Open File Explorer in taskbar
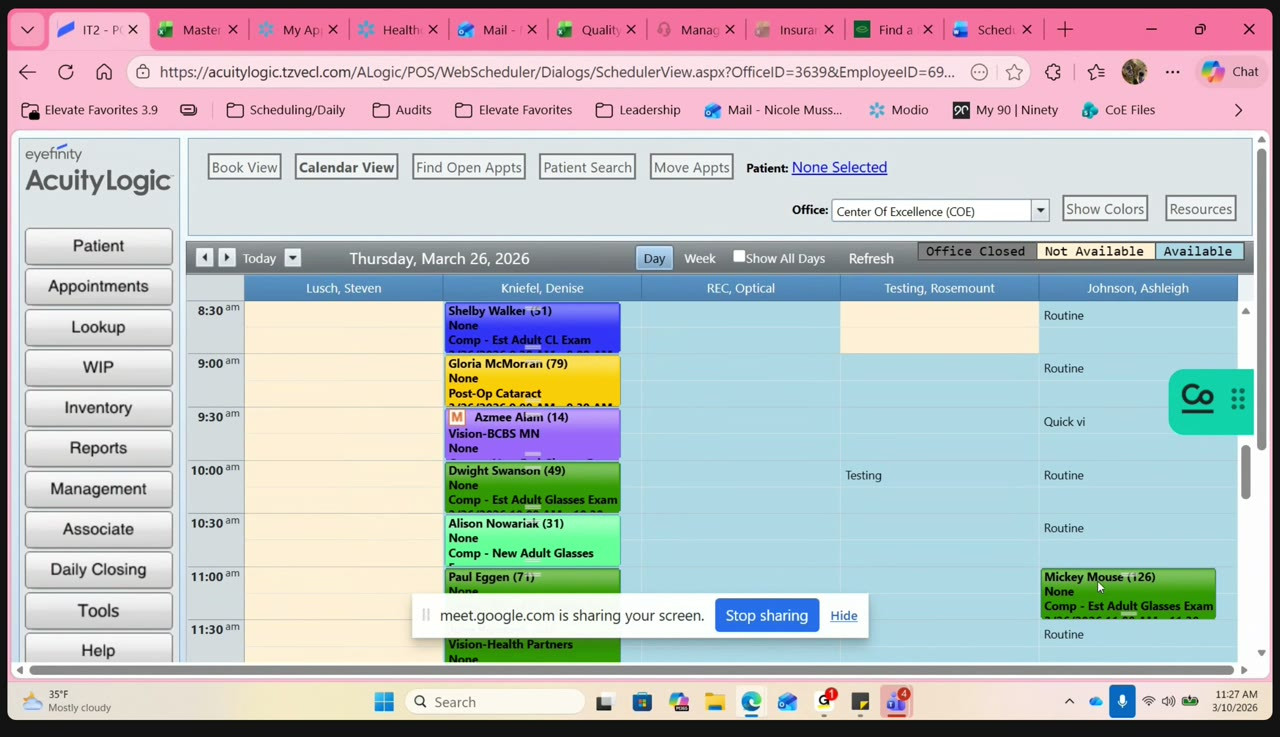Viewport: 1280px width, 737px height. [x=715, y=702]
